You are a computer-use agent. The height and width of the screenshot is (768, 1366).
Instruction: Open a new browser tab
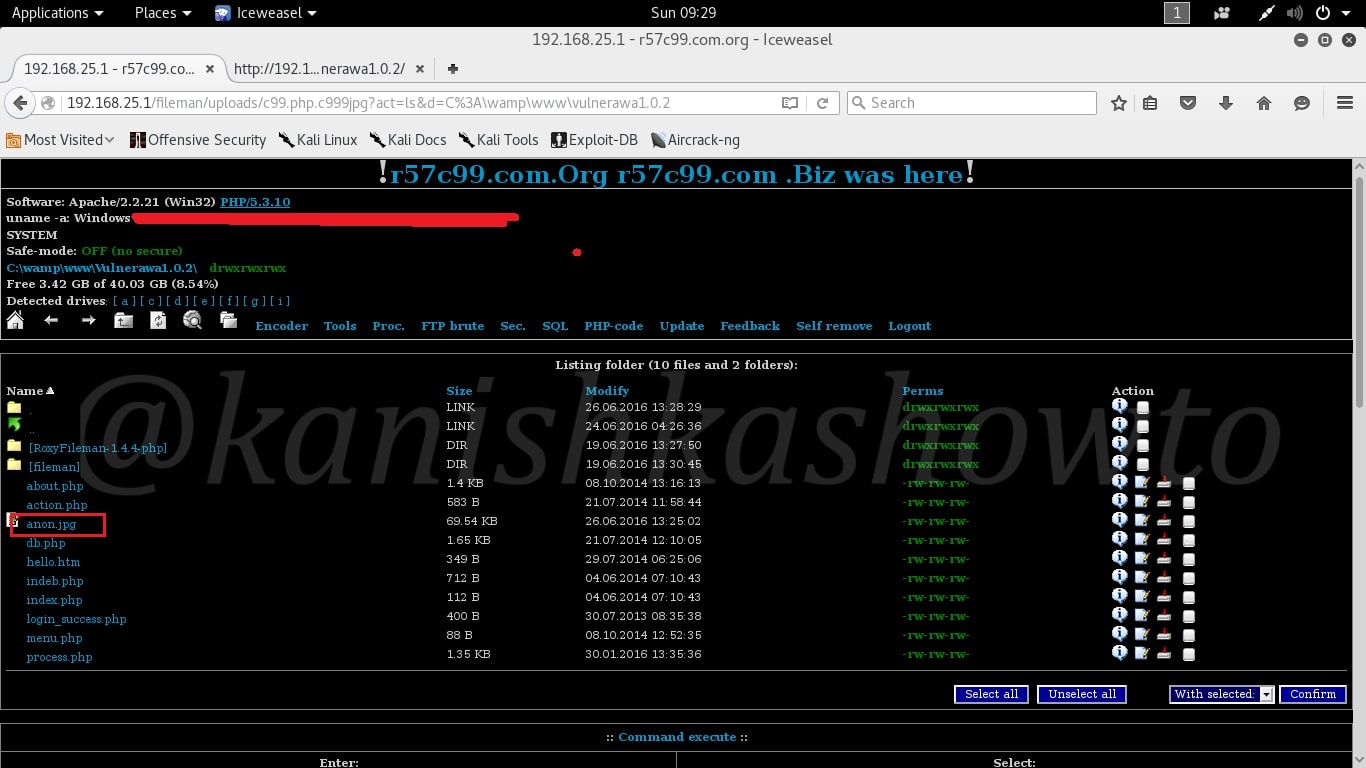pyautogui.click(x=453, y=69)
